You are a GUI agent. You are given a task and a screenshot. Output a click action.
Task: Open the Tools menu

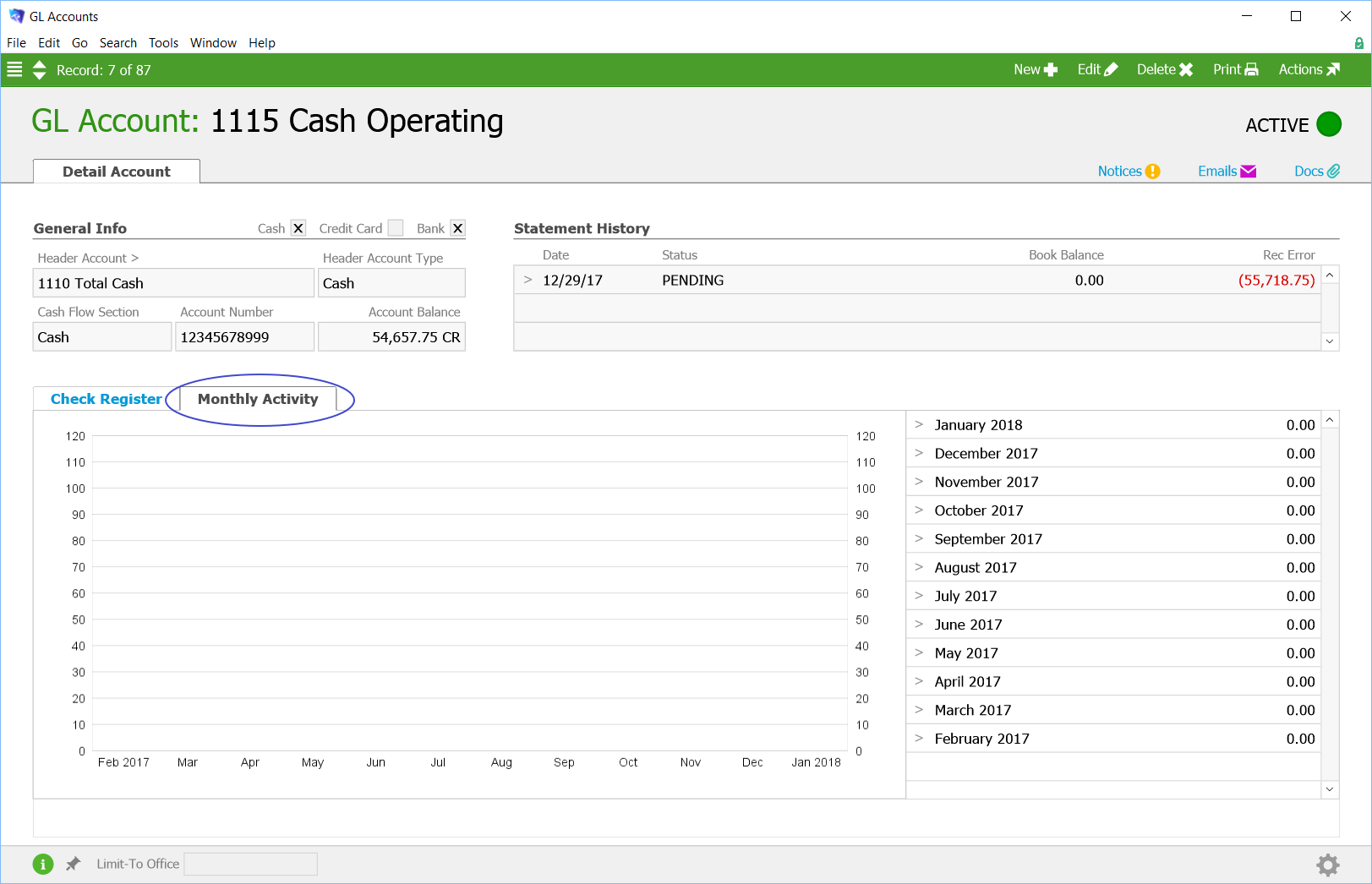(x=163, y=42)
